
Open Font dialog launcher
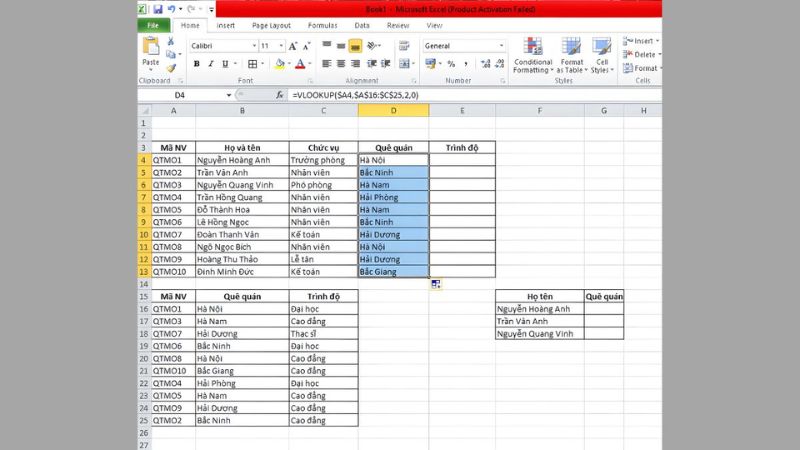point(310,81)
